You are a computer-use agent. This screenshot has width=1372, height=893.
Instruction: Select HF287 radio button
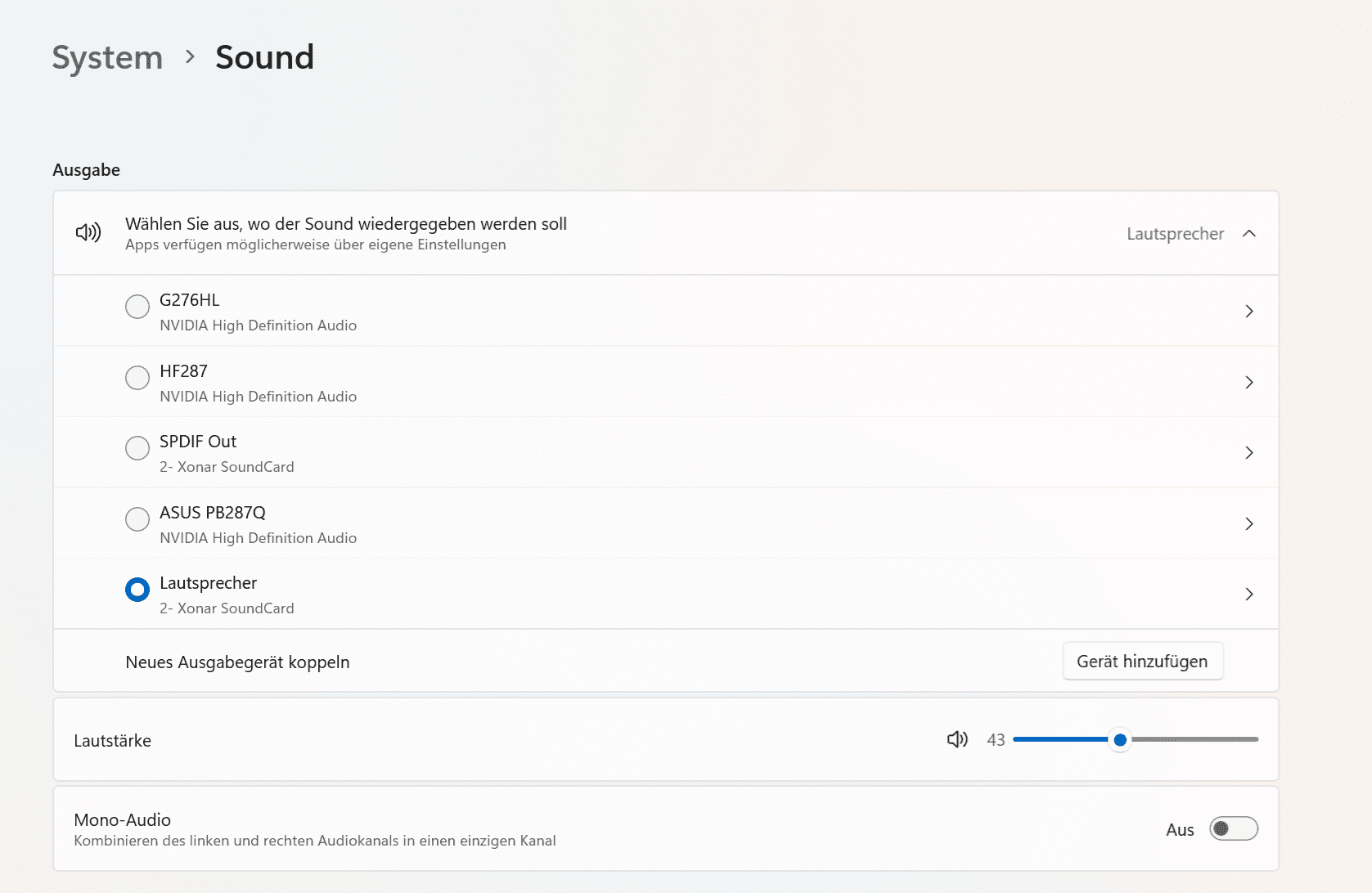click(x=137, y=378)
